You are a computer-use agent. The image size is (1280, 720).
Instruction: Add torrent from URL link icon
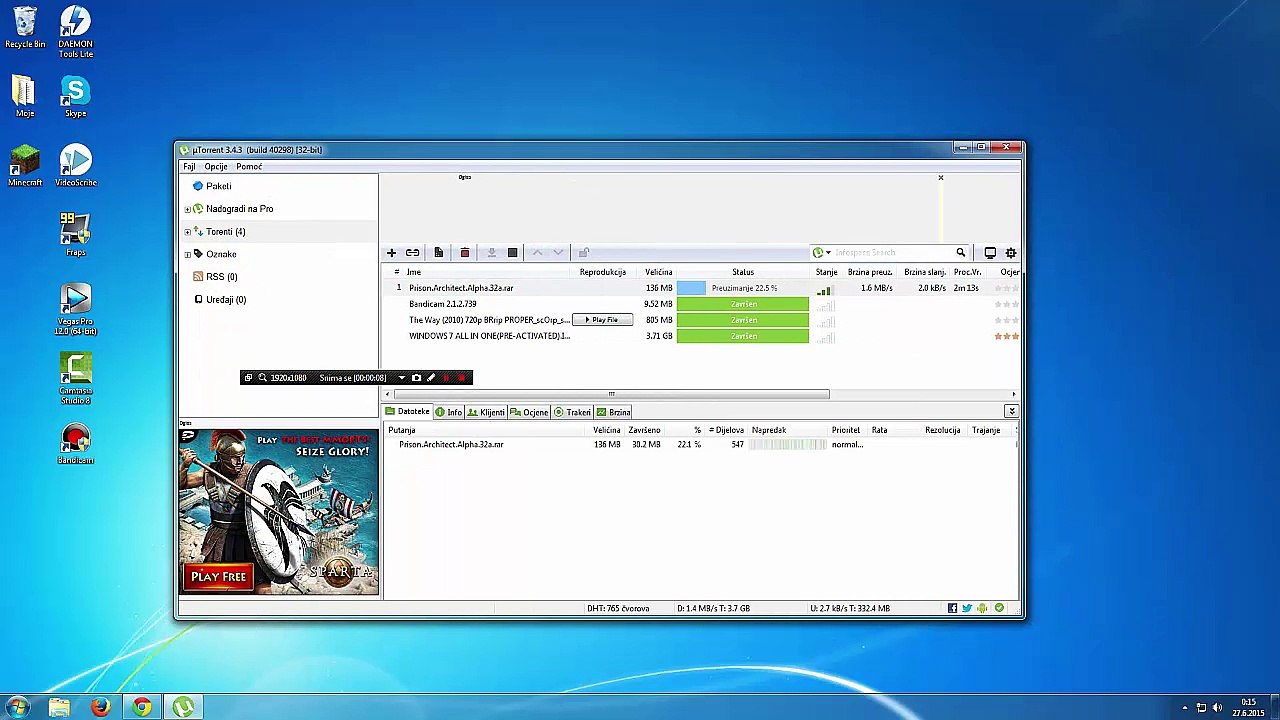[412, 253]
